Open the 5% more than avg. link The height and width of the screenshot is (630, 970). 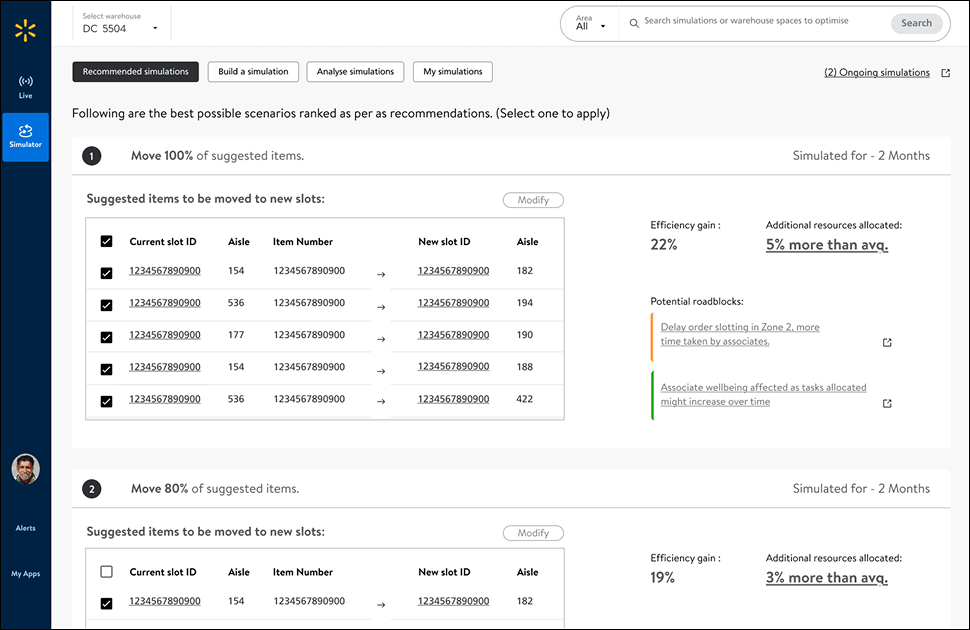(x=826, y=245)
